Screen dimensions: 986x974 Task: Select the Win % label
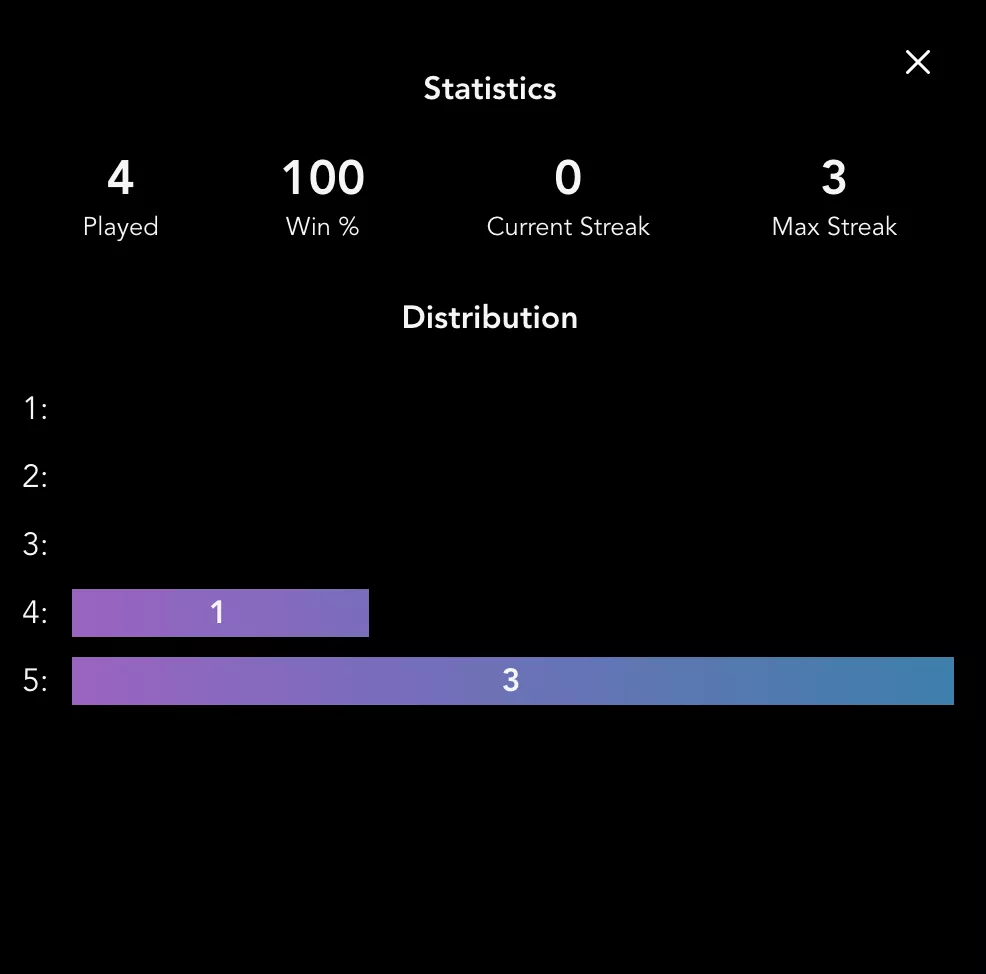[322, 227]
